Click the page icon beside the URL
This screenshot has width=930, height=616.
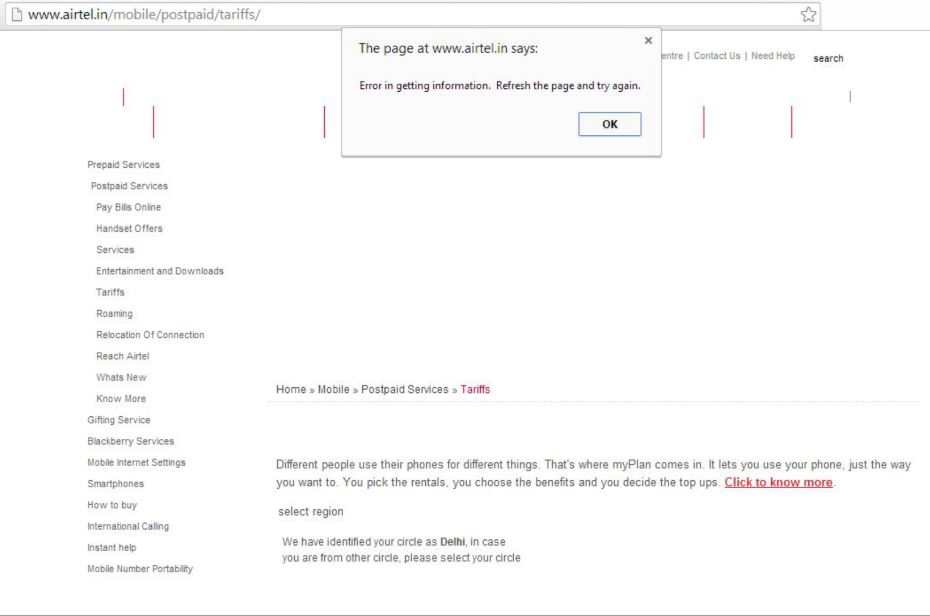point(17,14)
